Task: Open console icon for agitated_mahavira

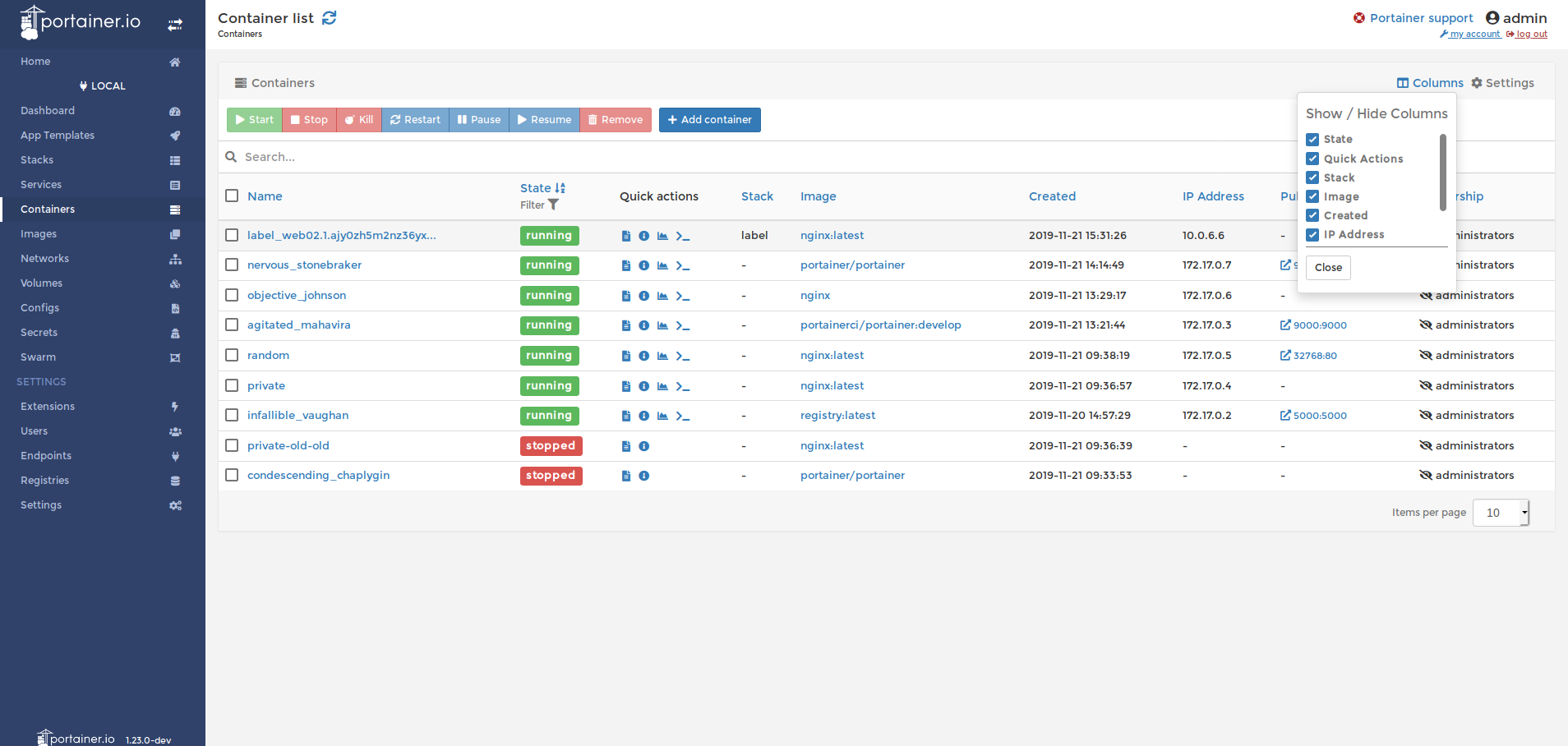Action: pos(683,325)
